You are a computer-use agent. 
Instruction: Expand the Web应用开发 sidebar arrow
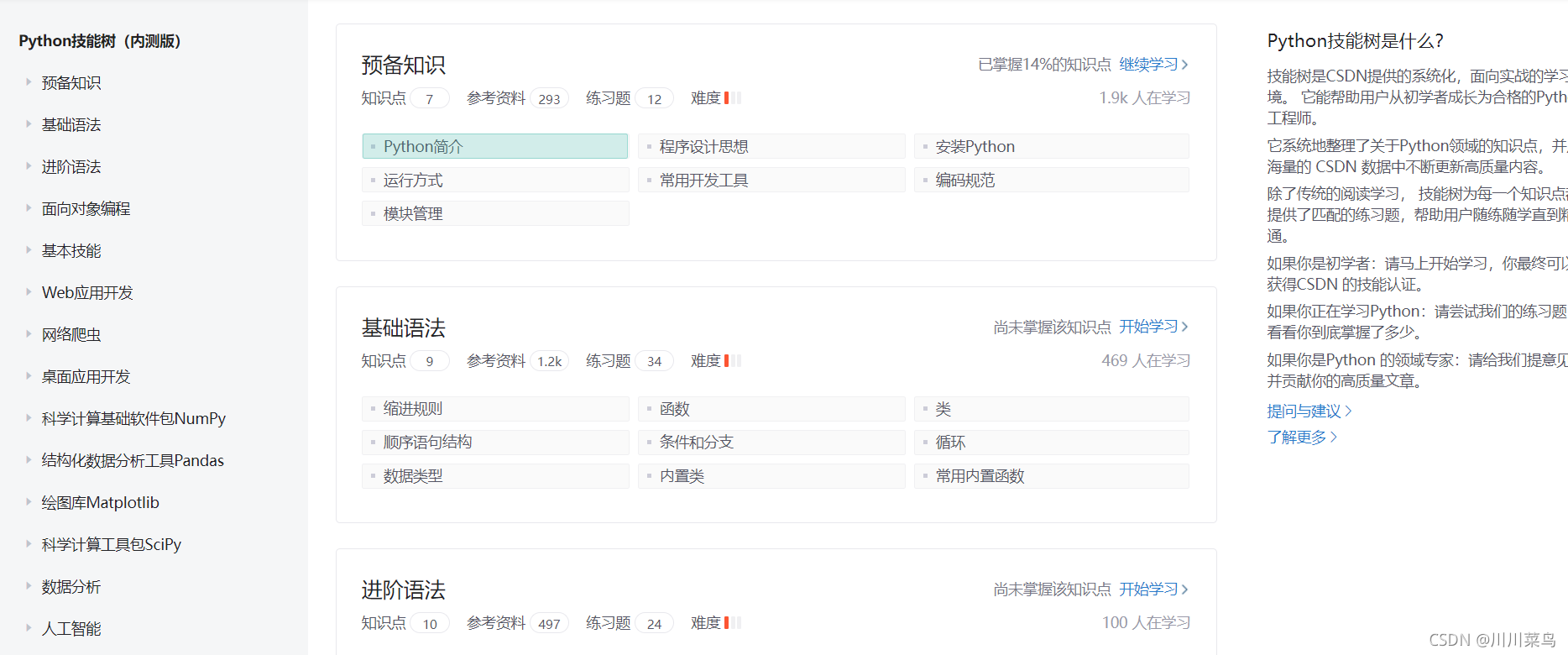pos(29,292)
